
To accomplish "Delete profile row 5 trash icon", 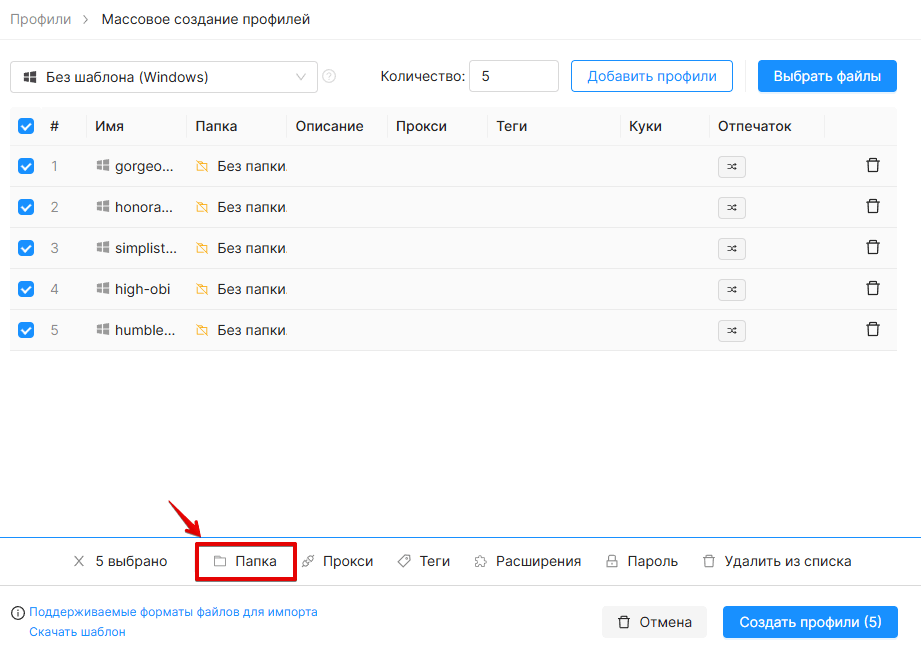I will click(873, 330).
